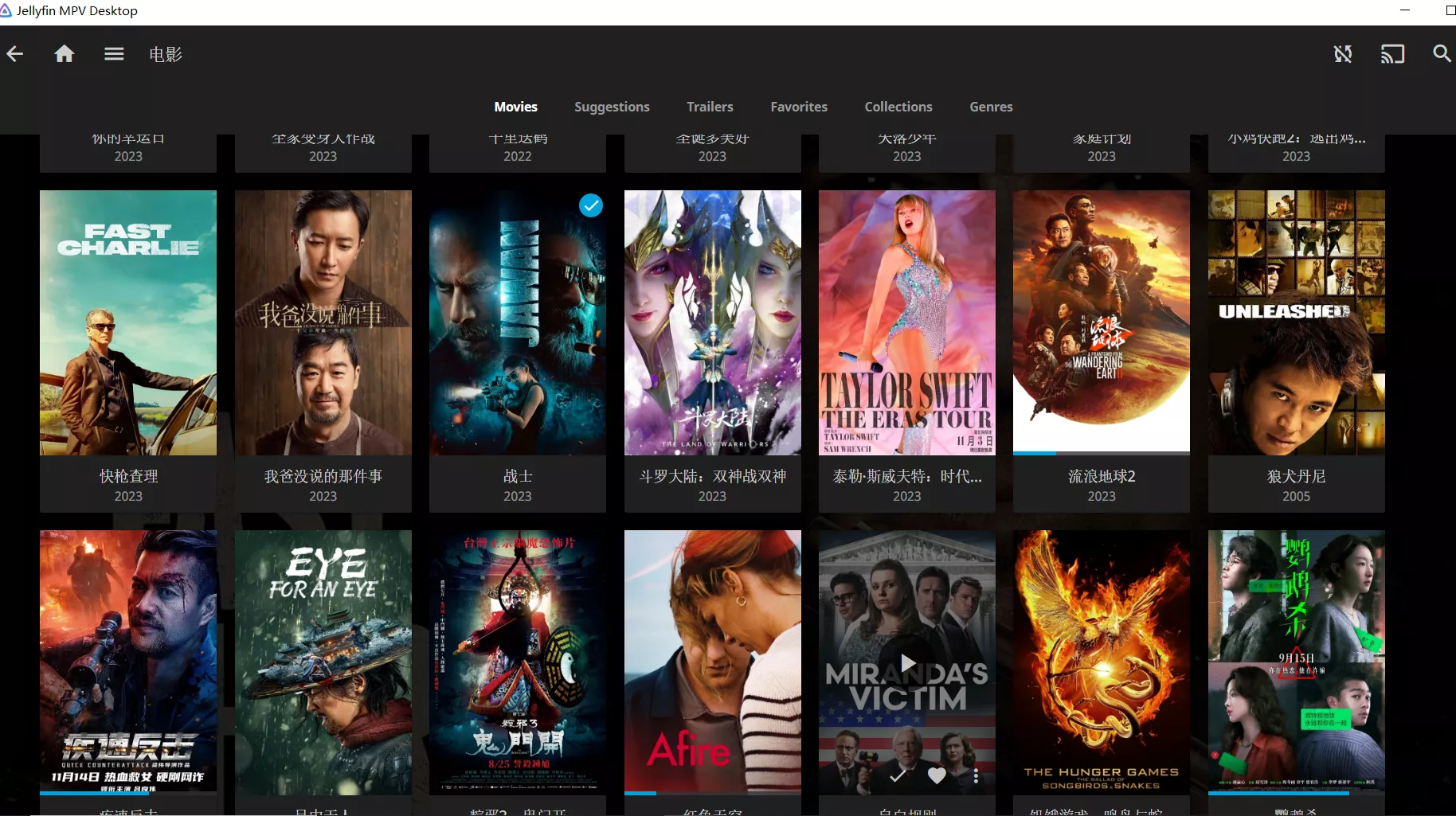This screenshot has height=816, width=1456.
Task: Open the Eye for an Eye poster
Action: (323, 662)
